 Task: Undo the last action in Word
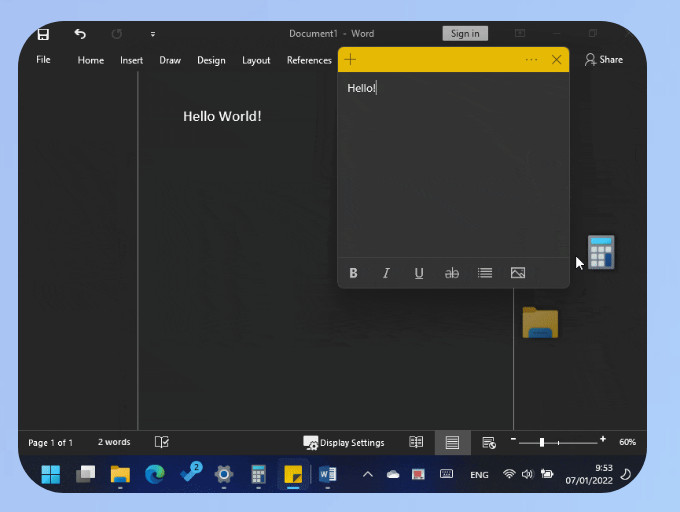tap(80, 34)
